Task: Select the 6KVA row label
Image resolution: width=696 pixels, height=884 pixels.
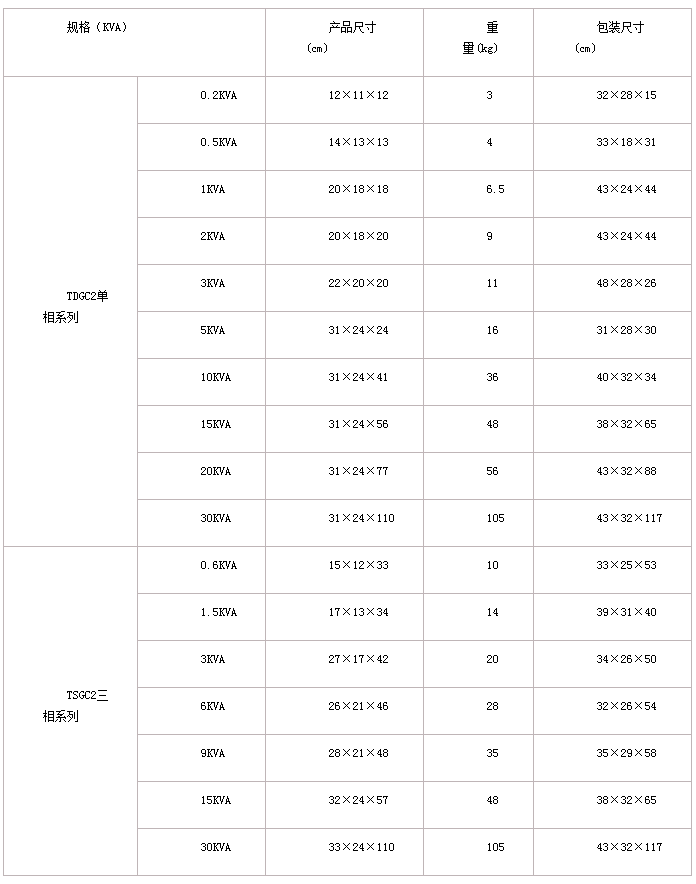Action: pos(212,706)
